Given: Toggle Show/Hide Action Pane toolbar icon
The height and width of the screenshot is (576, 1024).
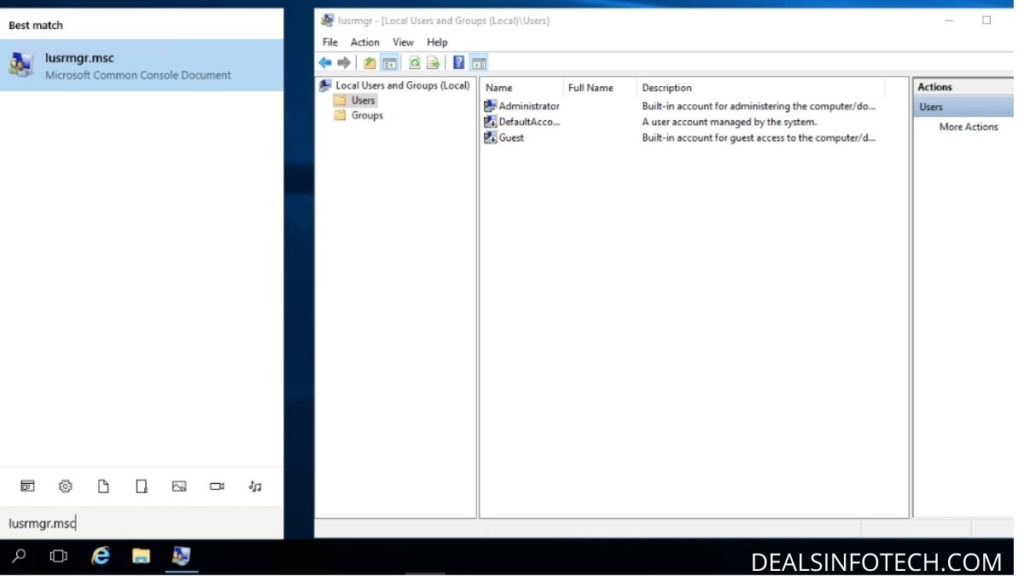Looking at the screenshot, I should [479, 63].
